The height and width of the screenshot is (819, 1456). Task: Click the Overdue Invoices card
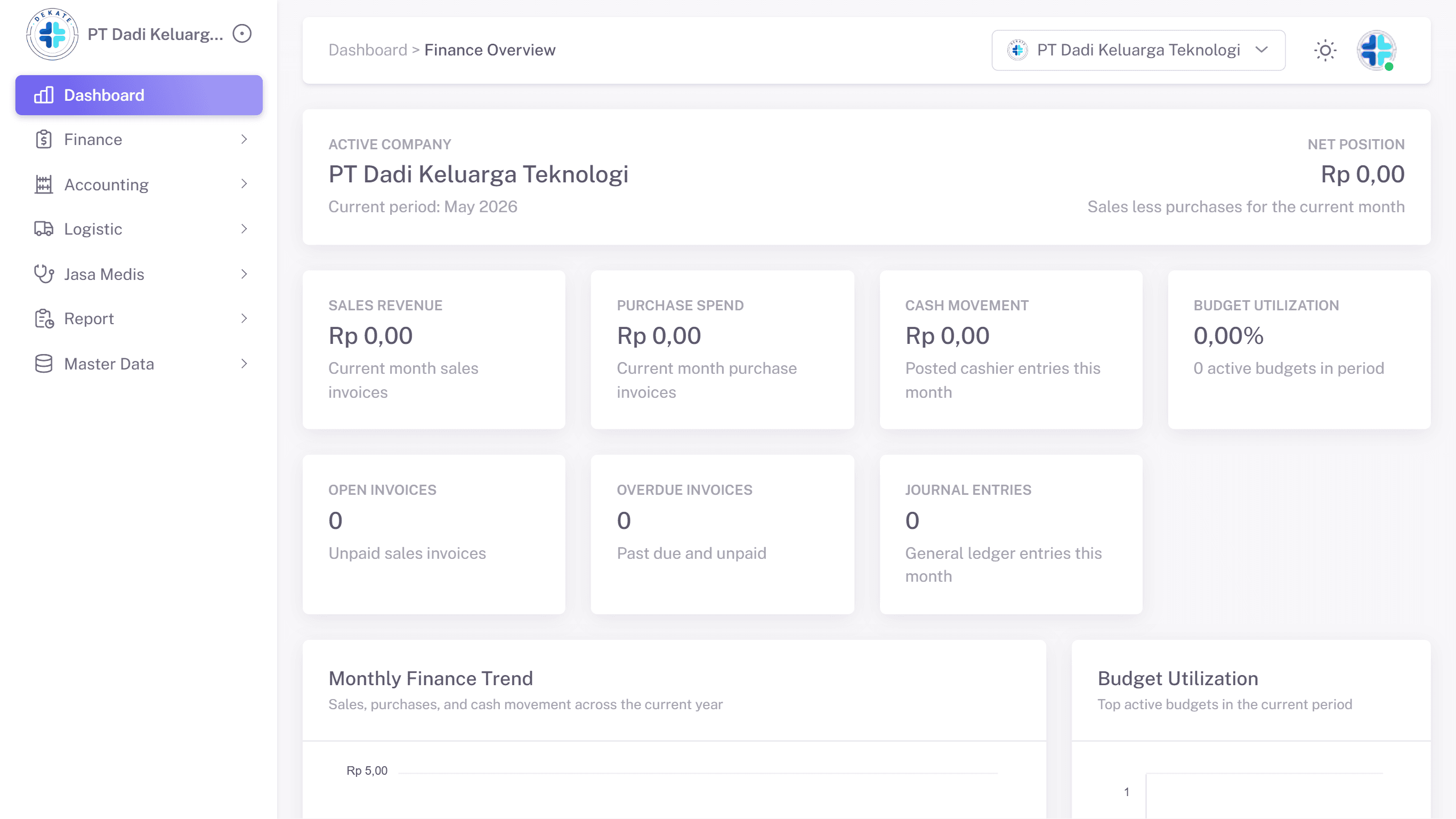(x=722, y=534)
